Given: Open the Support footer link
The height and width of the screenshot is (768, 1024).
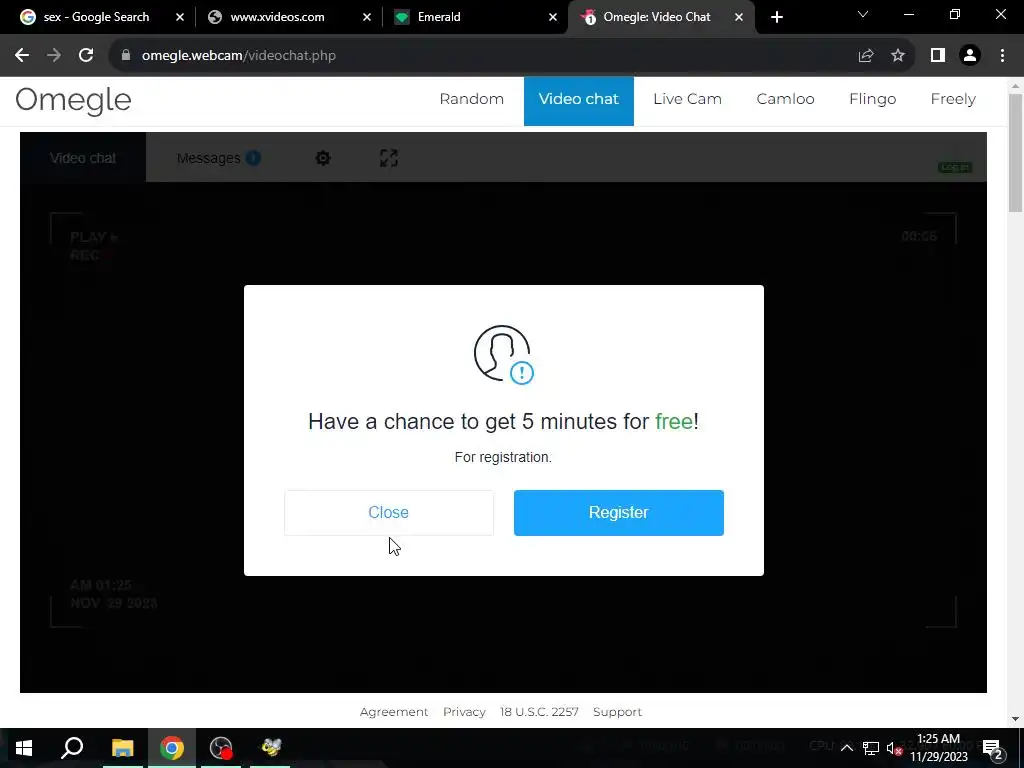Looking at the screenshot, I should point(617,712).
